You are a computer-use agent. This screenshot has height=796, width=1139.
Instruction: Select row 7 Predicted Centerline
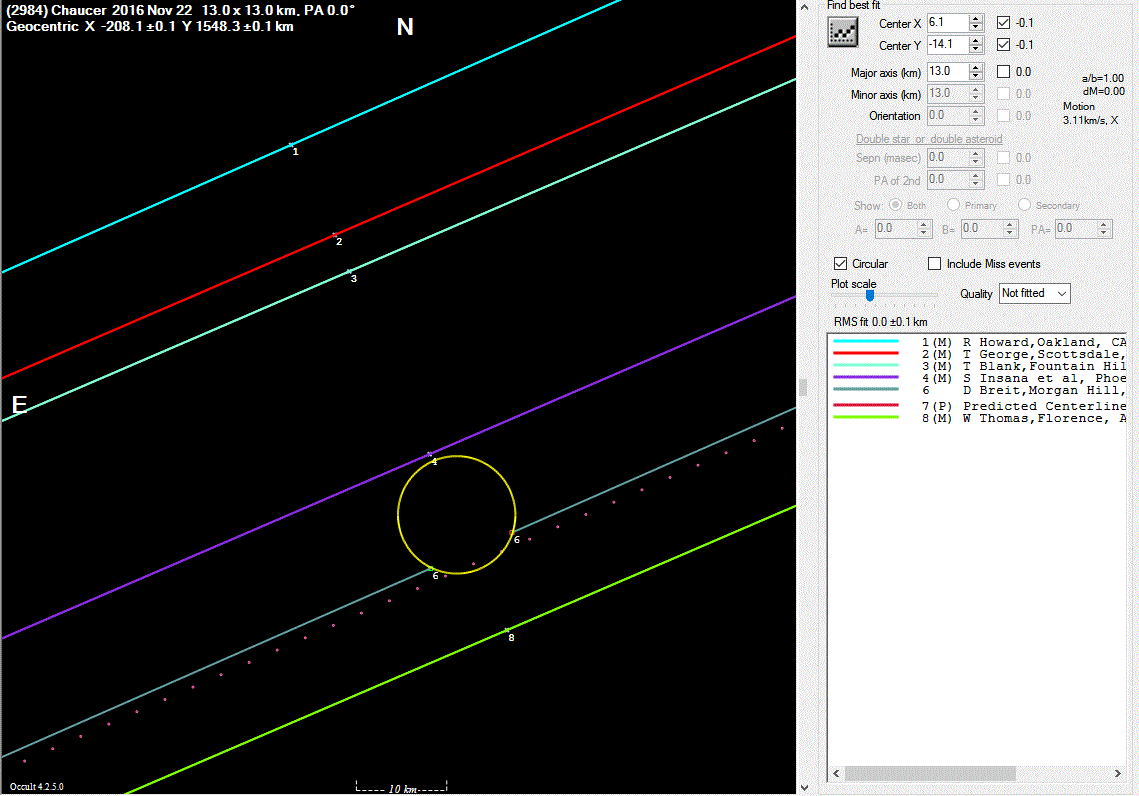tap(978, 406)
